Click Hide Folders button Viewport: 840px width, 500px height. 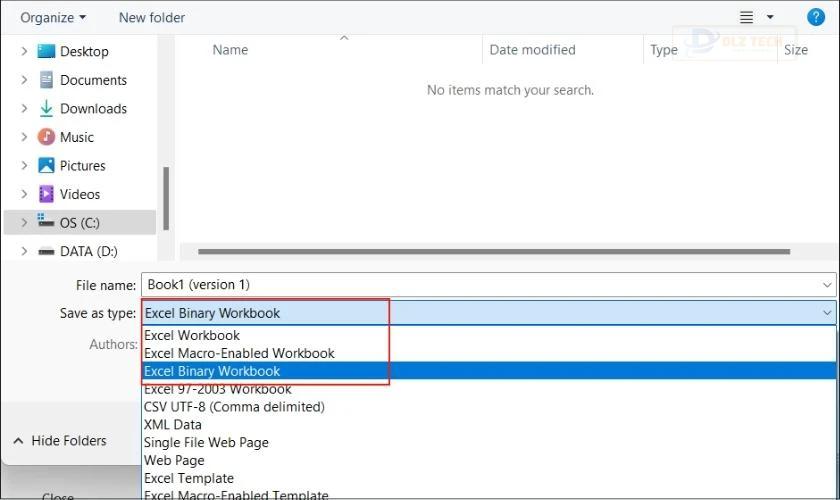point(60,441)
